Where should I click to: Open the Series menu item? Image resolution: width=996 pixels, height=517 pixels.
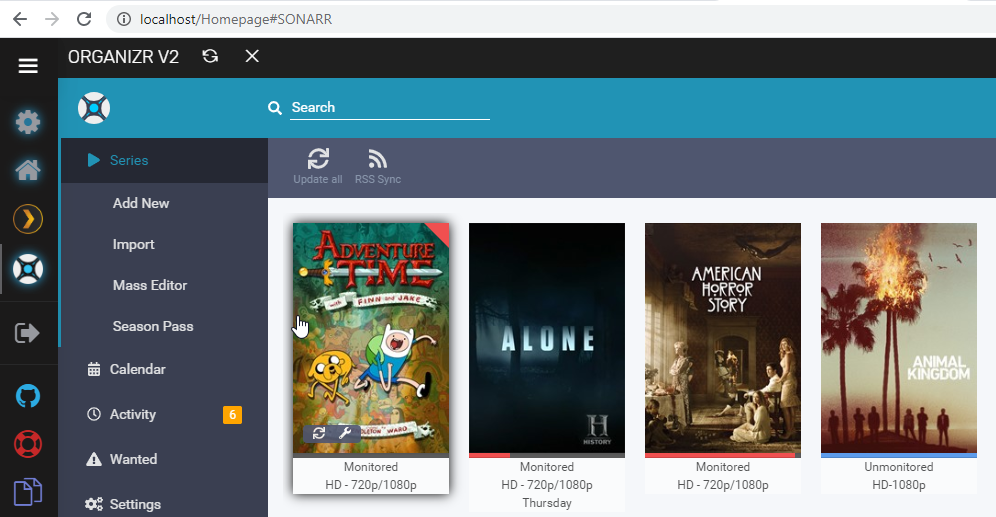(164, 160)
